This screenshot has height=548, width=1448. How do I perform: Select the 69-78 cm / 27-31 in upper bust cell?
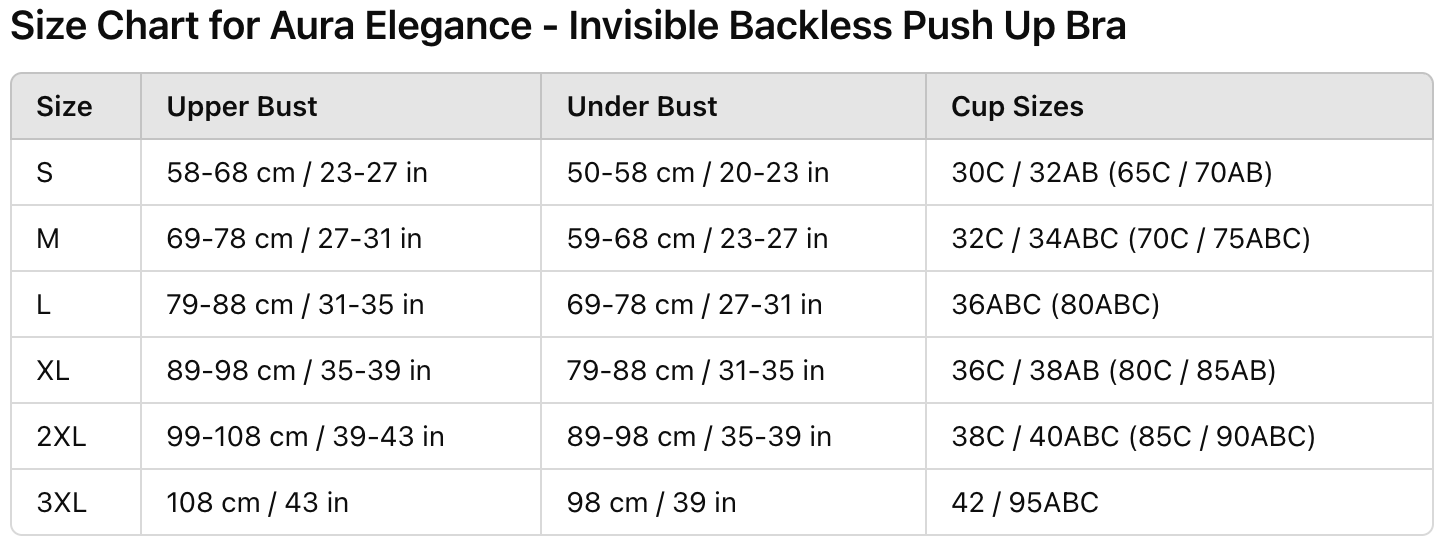[x=294, y=239]
